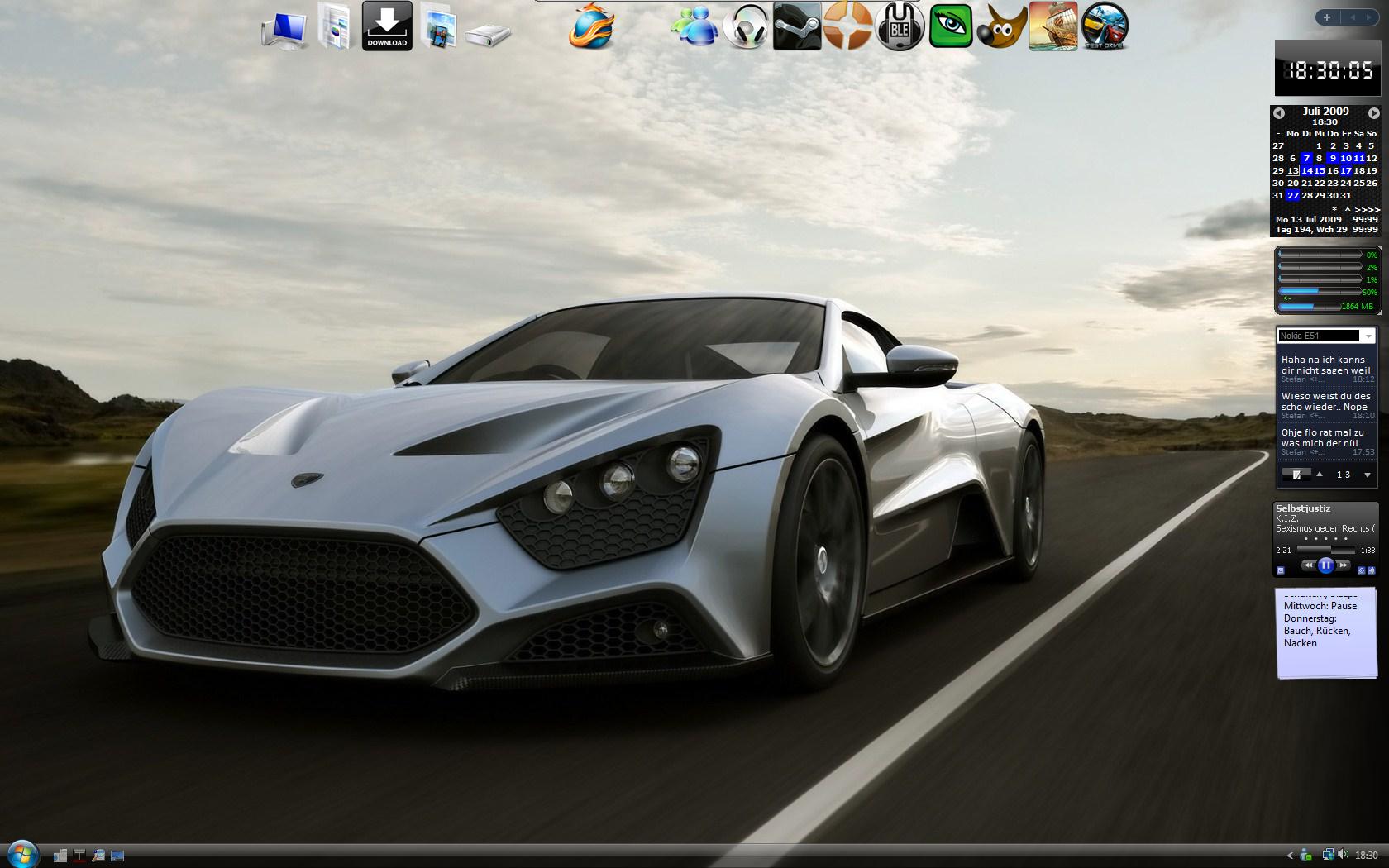
Task: Click the 1864 MB memory bar
Action: [x=1310, y=306]
